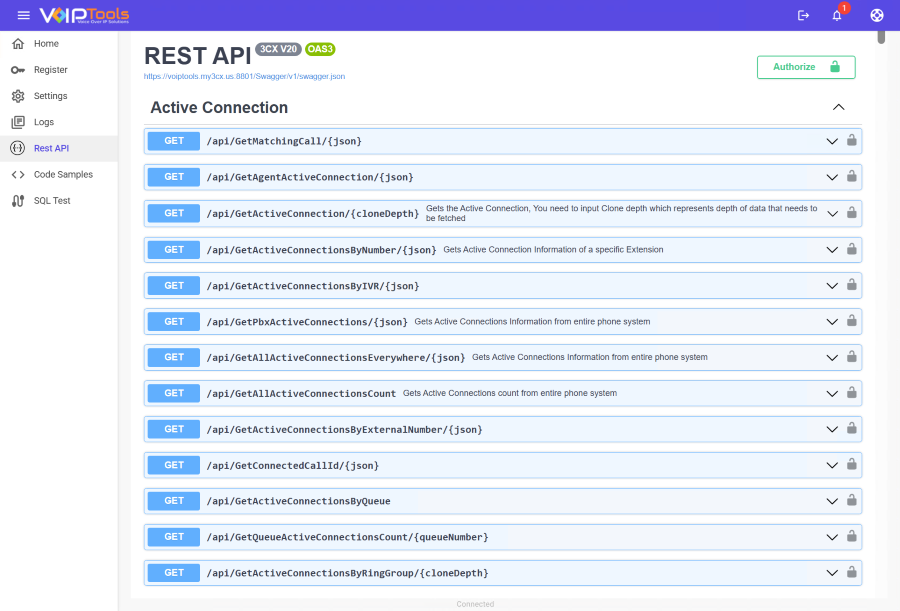
Task: Click the logout icon in header
Action: [803, 15]
